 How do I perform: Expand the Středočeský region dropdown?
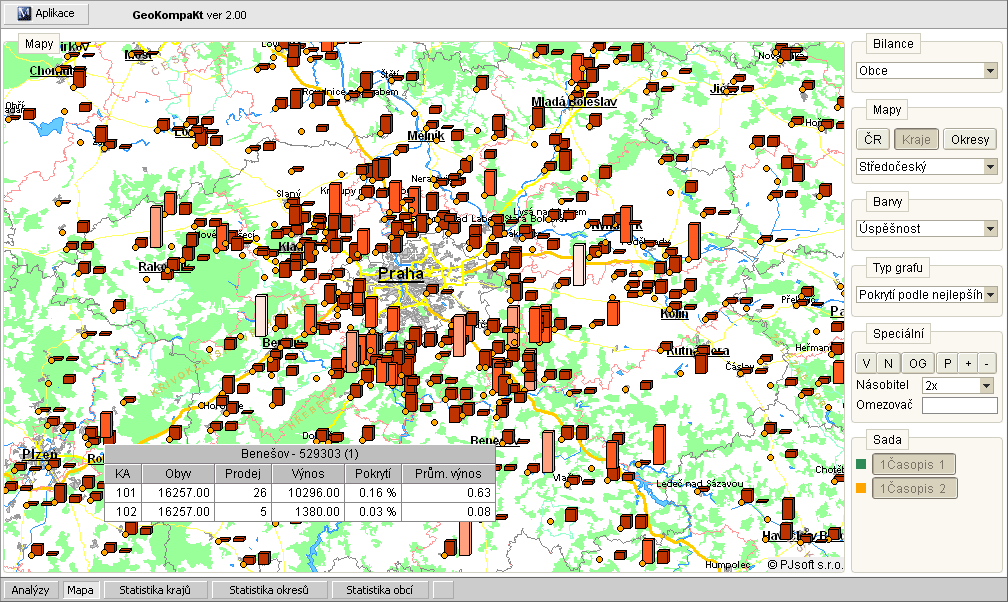tap(927, 167)
